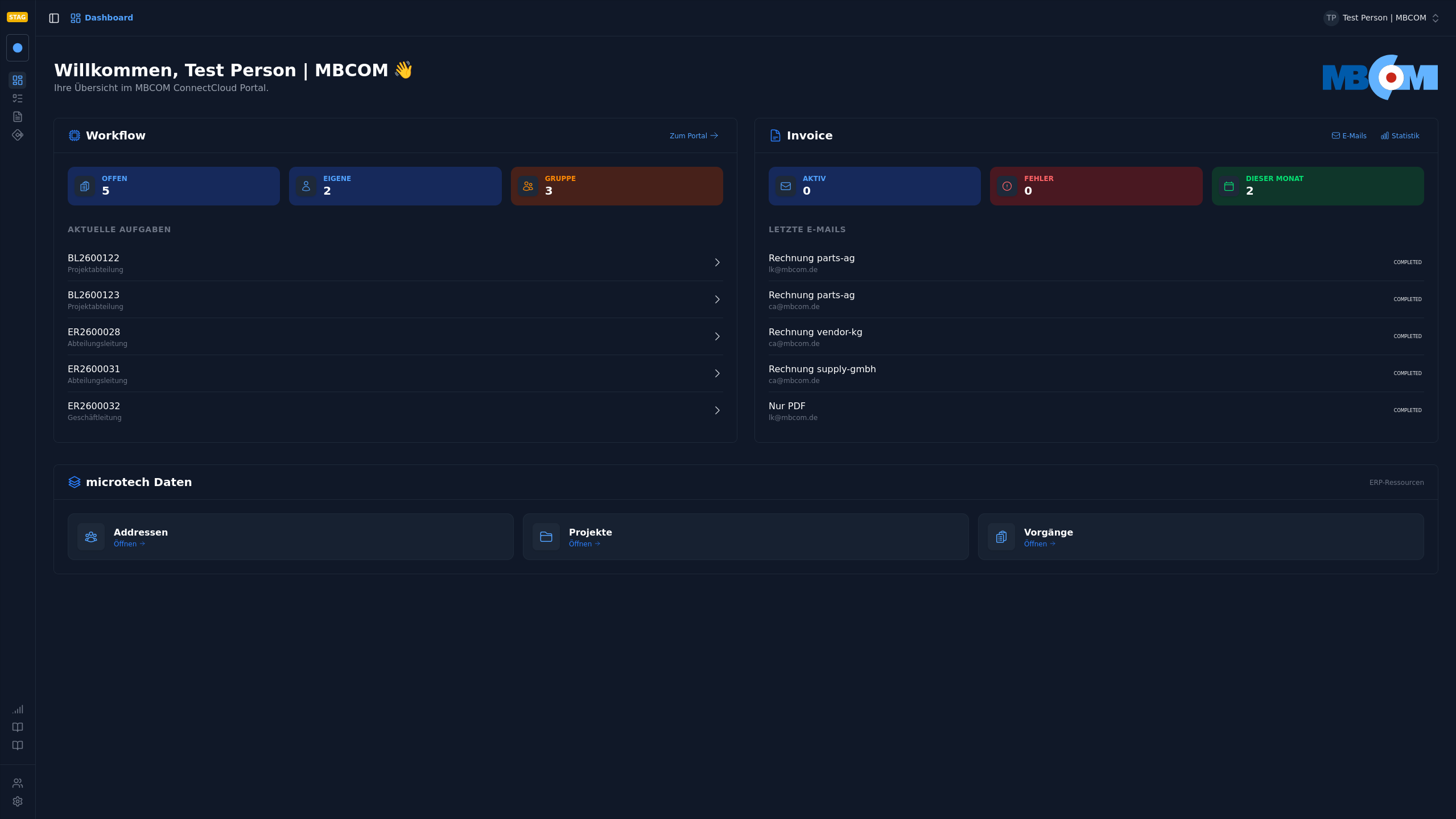This screenshot has width=1456, height=819.
Task: Click the DIESER MONAT calendar icon
Action: [x=1229, y=186]
